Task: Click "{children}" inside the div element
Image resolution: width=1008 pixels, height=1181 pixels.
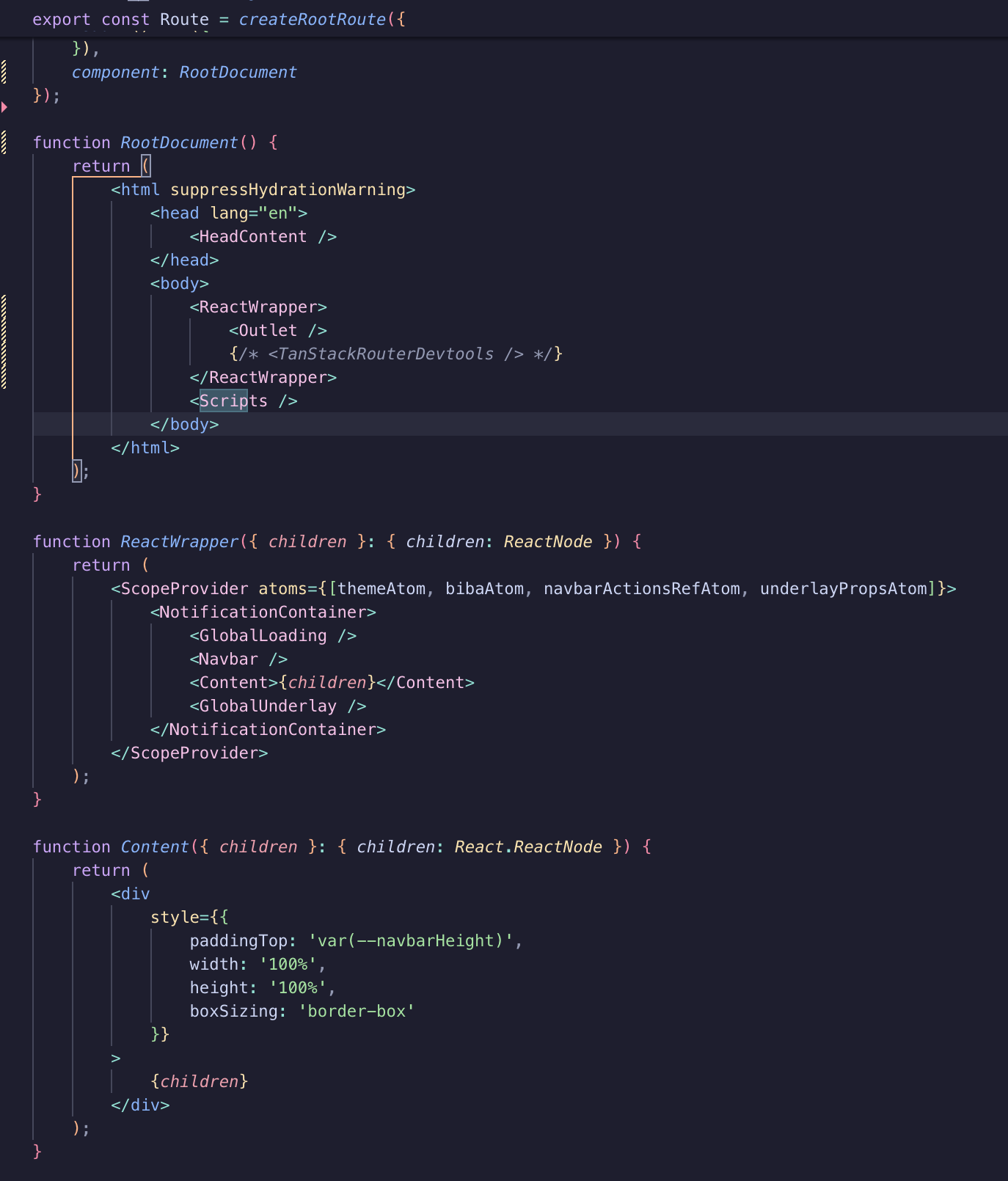Action: (200, 1082)
